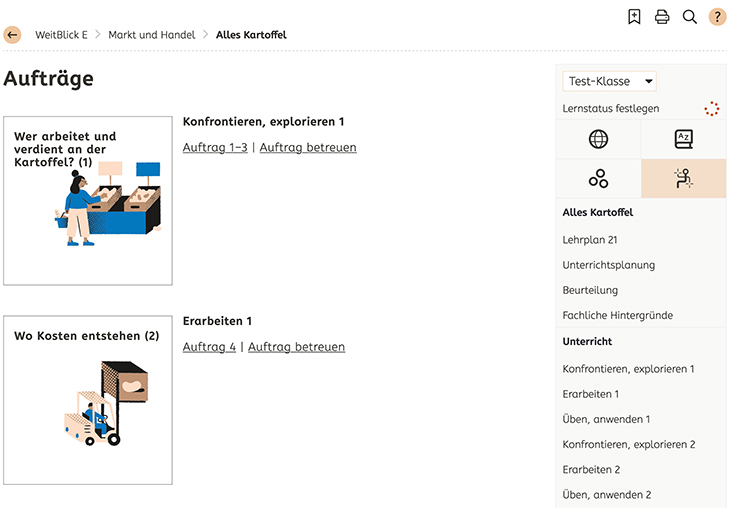Screen dimensions: 730x508
Task: Open the Test-Klasse dropdown
Action: [609, 81]
